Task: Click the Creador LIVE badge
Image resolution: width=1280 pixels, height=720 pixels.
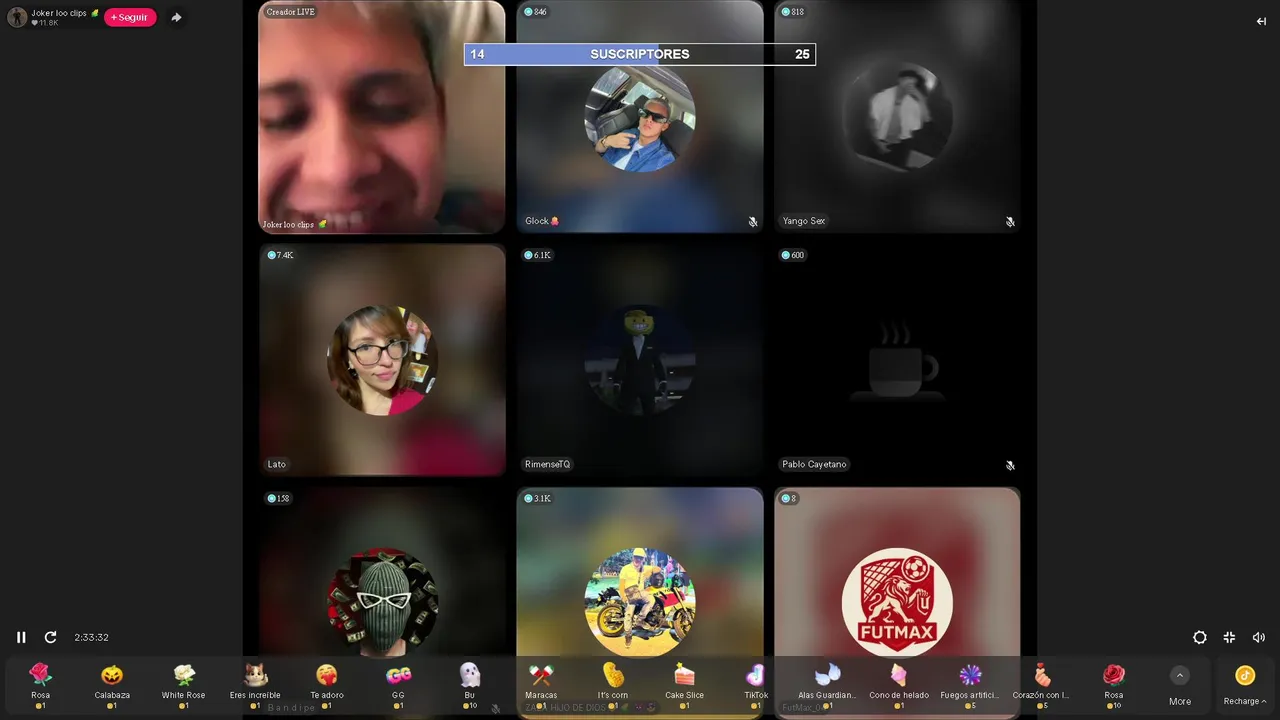Action: point(290,12)
